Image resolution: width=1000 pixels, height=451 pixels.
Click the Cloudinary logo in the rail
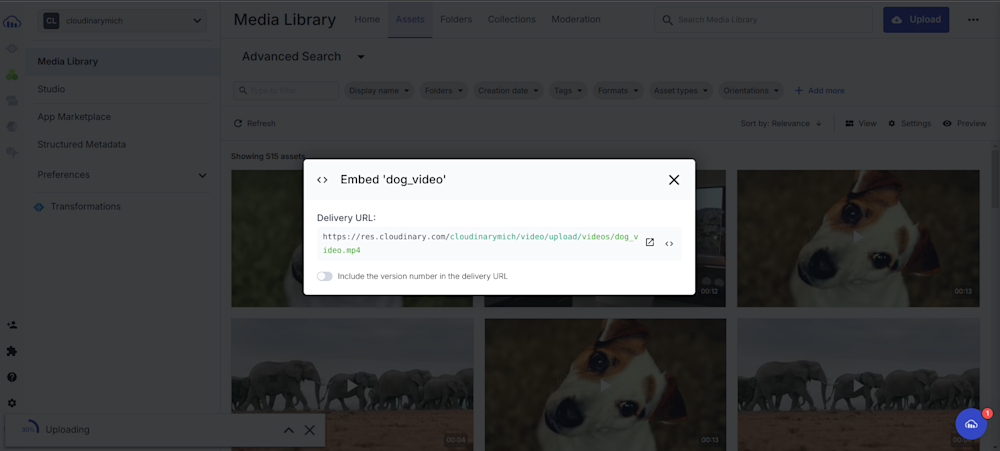[x=11, y=22]
